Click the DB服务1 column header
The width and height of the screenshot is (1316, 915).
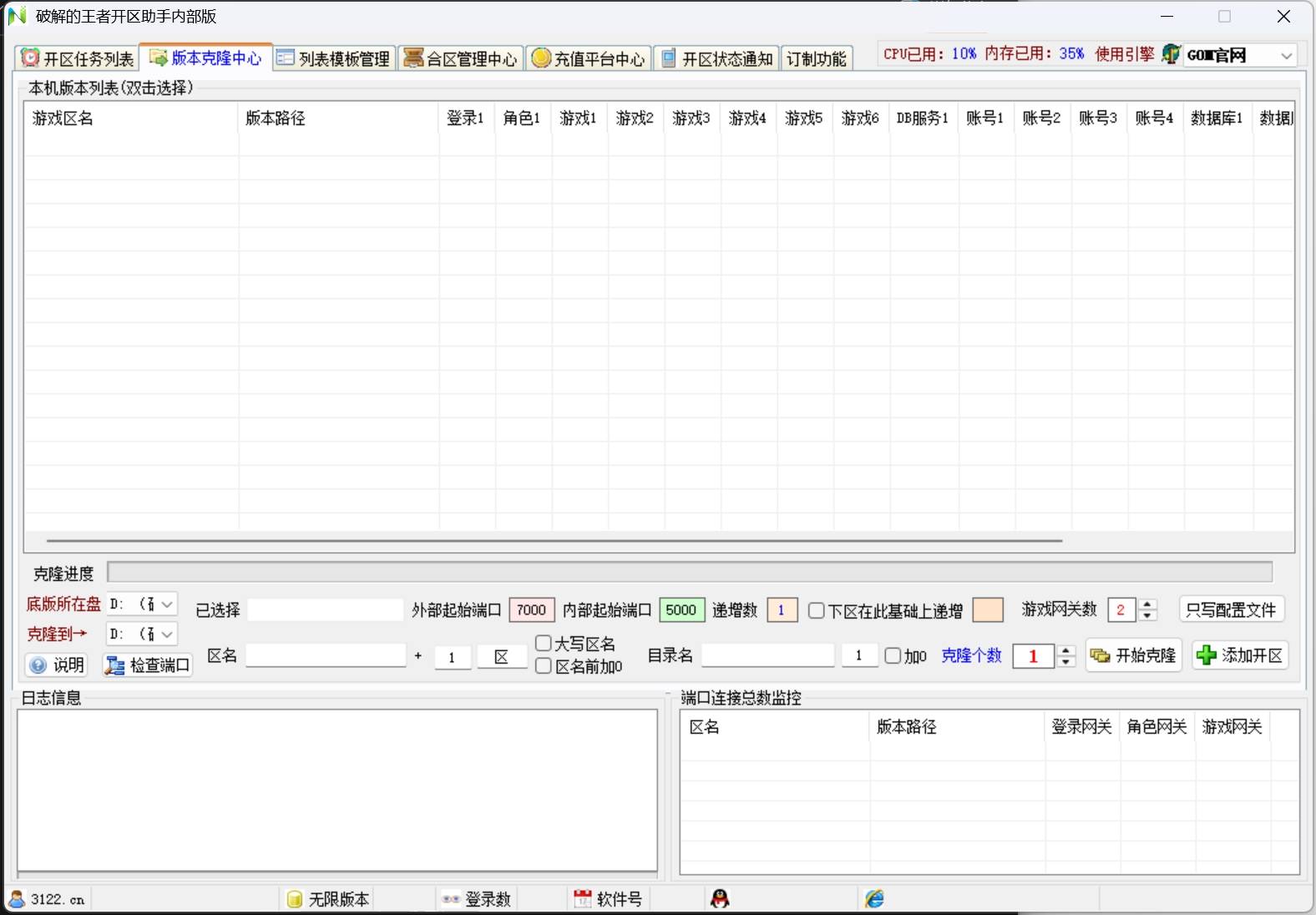click(x=924, y=118)
